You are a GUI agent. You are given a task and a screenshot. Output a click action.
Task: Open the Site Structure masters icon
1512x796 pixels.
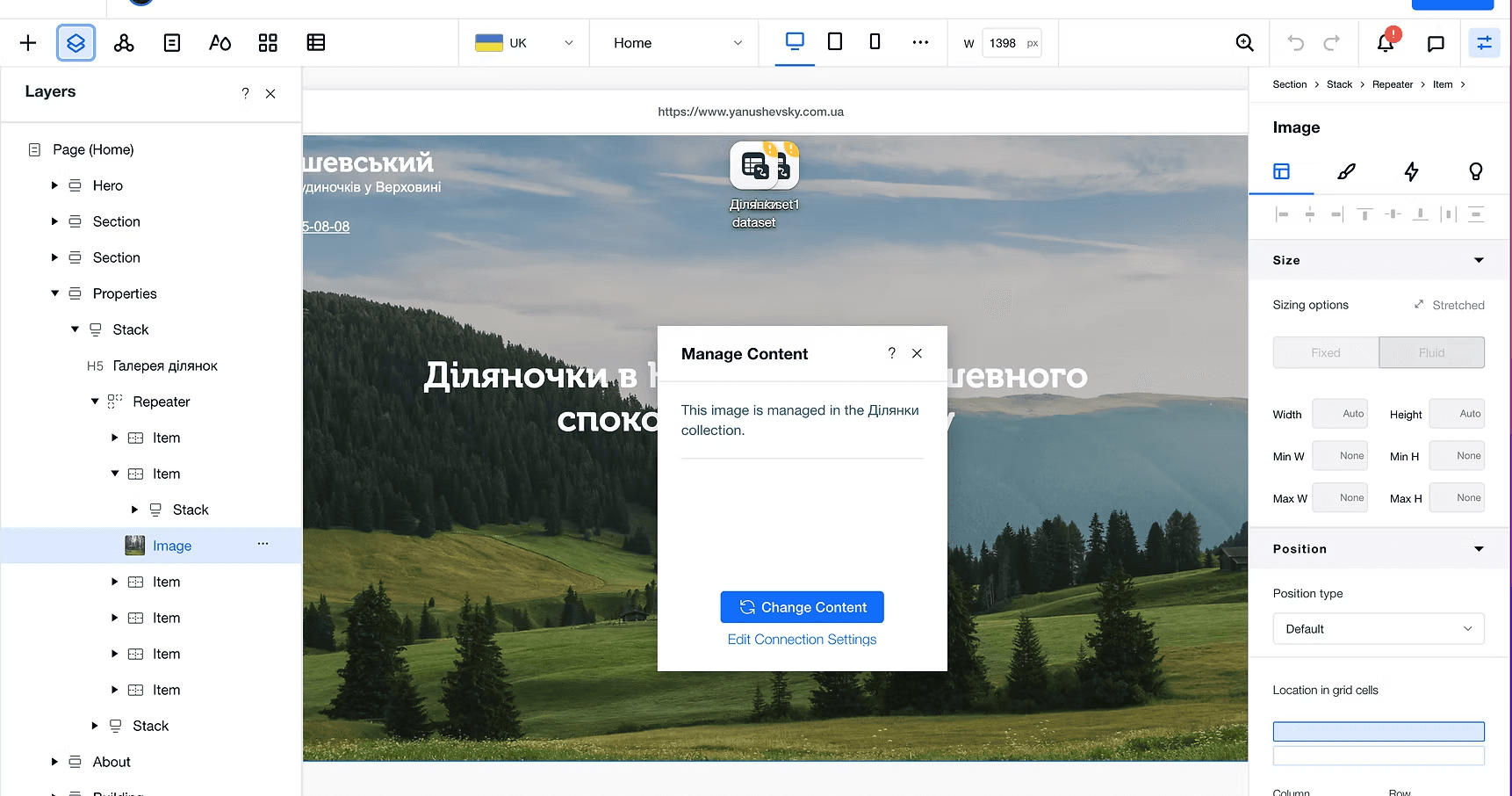click(124, 43)
